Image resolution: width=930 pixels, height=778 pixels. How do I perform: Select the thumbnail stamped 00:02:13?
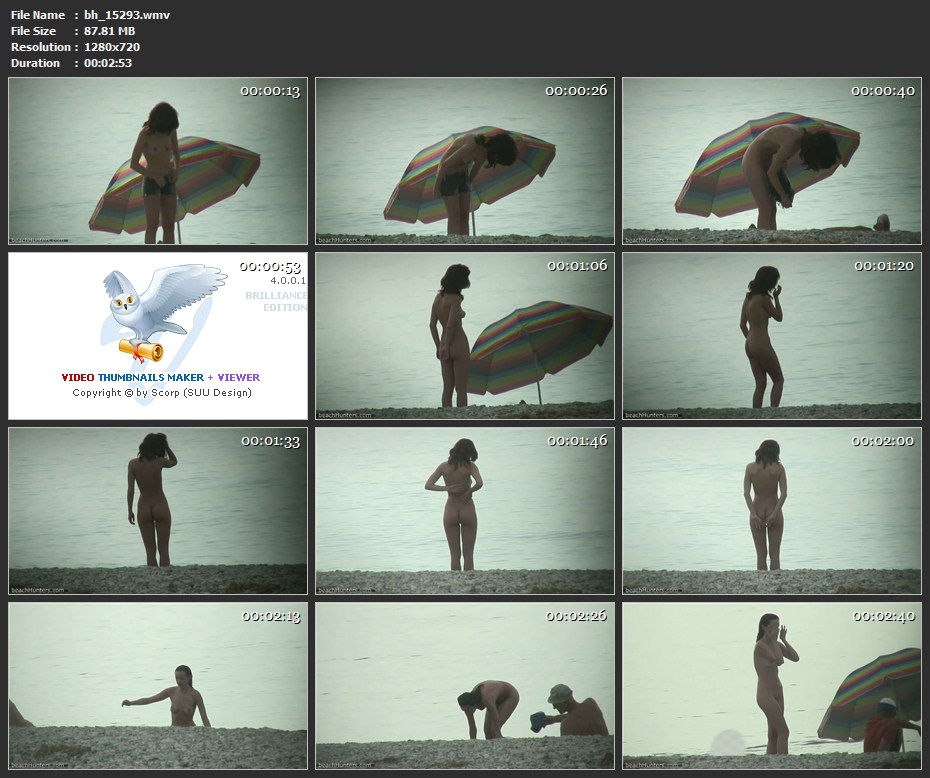[x=158, y=685]
